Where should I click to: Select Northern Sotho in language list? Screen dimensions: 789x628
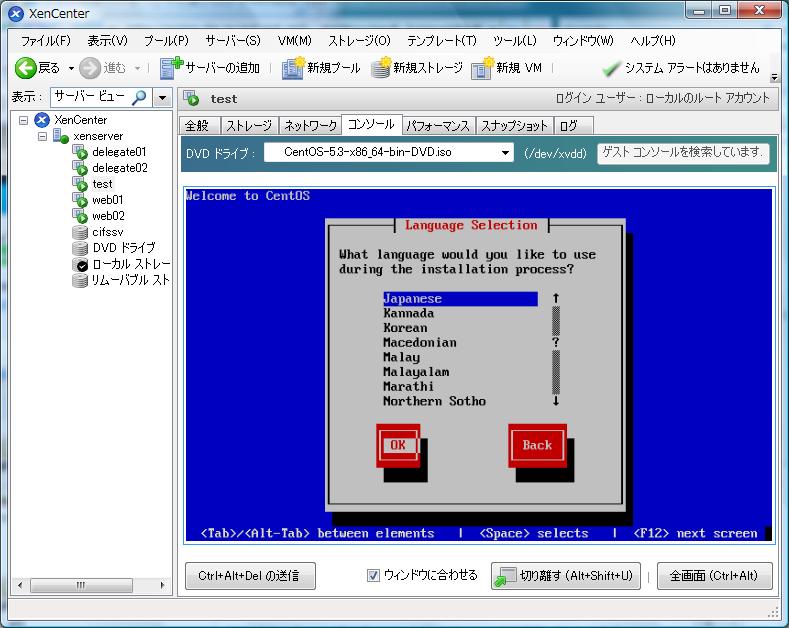tap(434, 401)
